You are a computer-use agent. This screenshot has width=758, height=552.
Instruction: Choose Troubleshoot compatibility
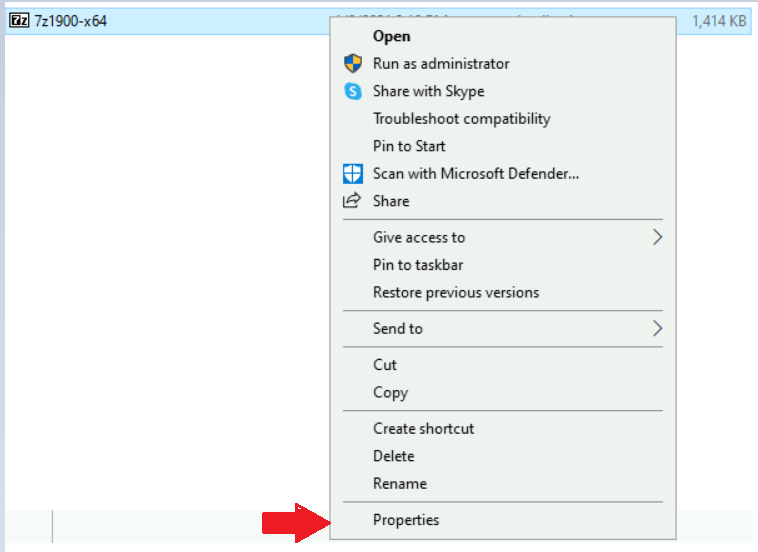coord(461,118)
